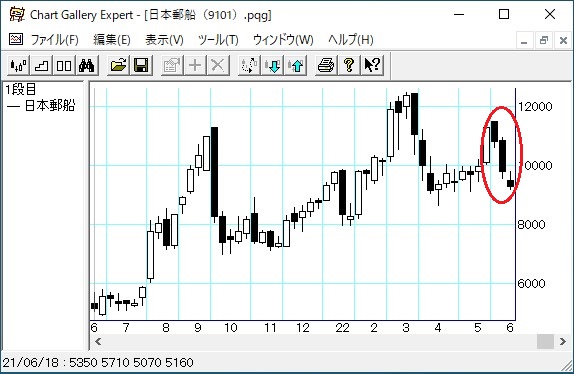
Task: Click the blue up arrow icon
Action: (x=295, y=66)
